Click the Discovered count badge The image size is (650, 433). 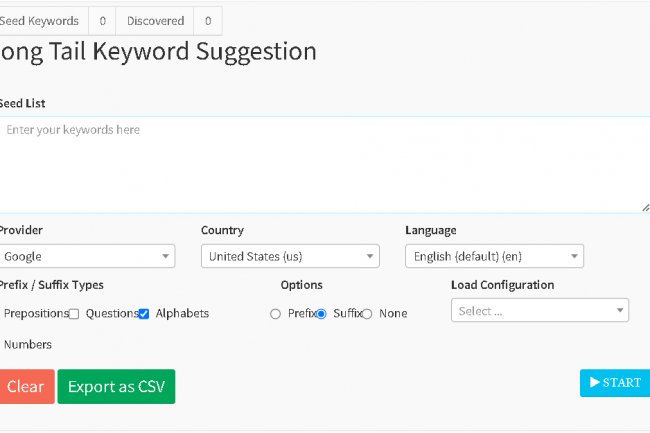(208, 21)
